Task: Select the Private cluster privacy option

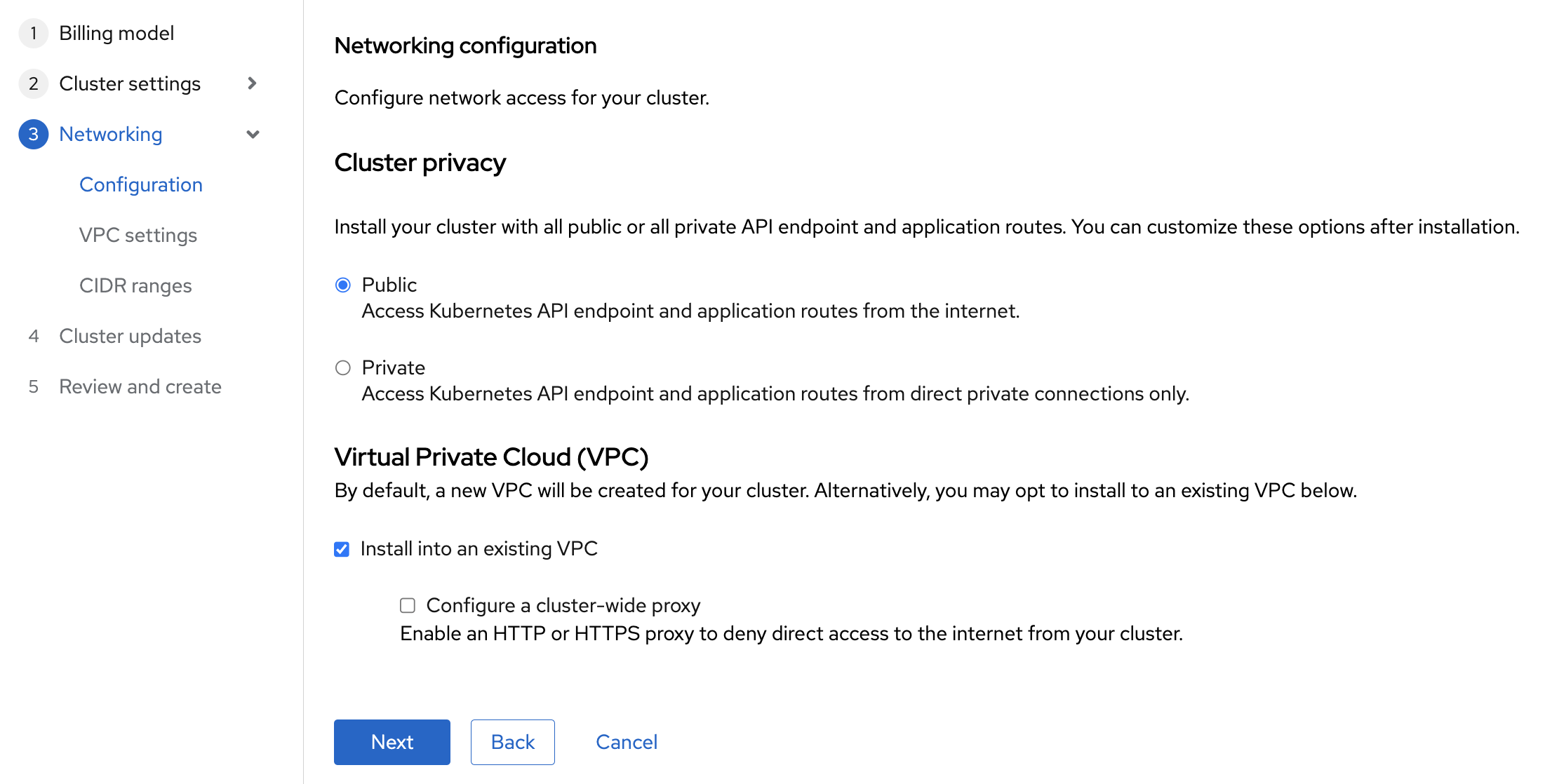Action: [343, 367]
